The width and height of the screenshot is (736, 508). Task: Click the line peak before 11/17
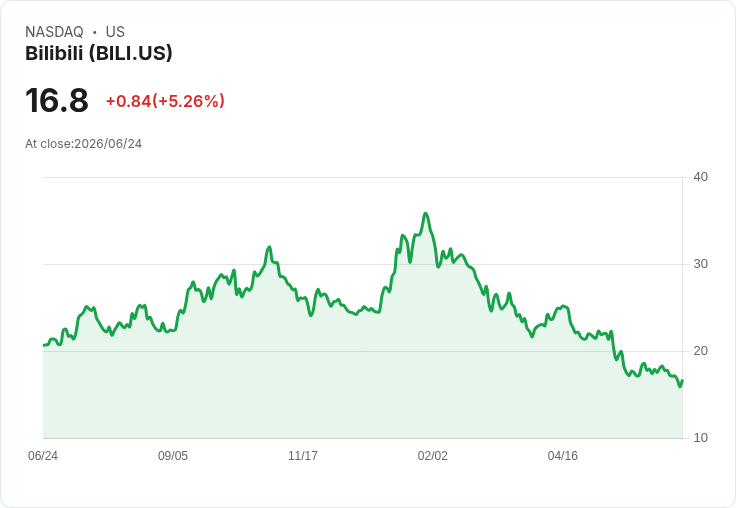(x=269, y=247)
